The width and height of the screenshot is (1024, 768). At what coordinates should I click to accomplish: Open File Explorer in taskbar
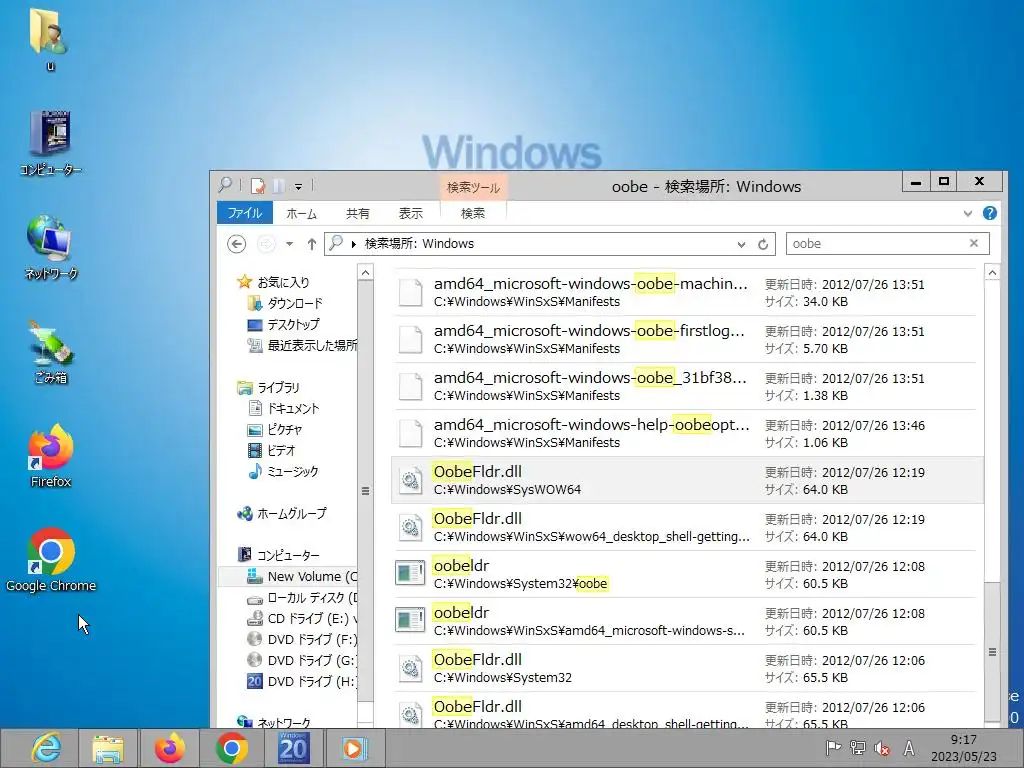pos(108,748)
